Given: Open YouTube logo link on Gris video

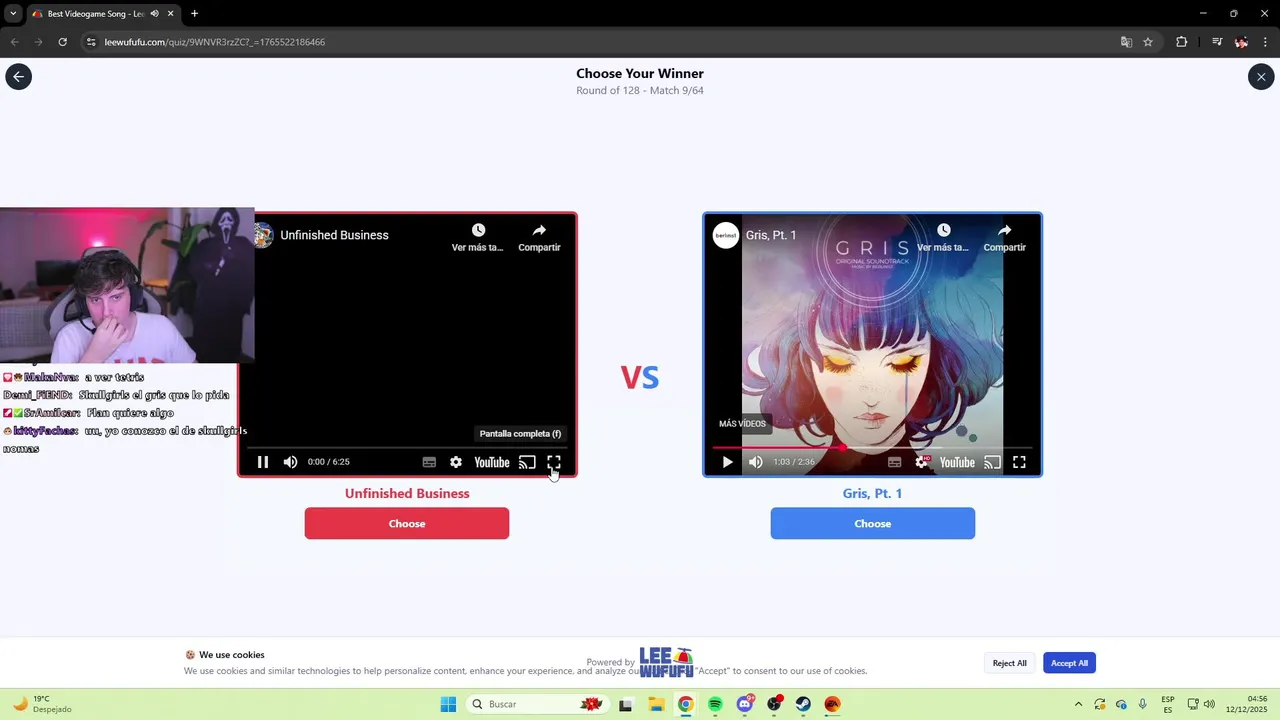Looking at the screenshot, I should point(957,462).
